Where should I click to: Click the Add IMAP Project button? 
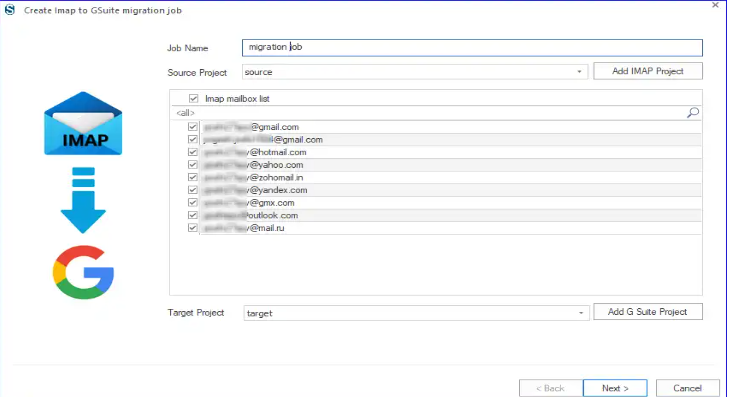click(648, 71)
